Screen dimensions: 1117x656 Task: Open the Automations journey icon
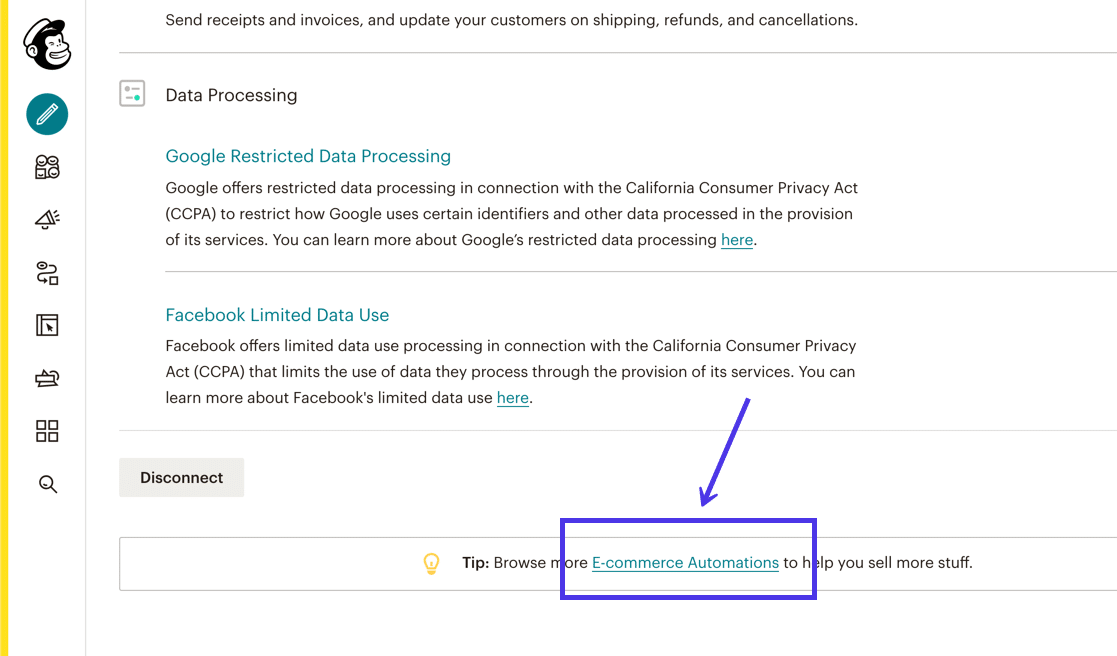(47, 273)
